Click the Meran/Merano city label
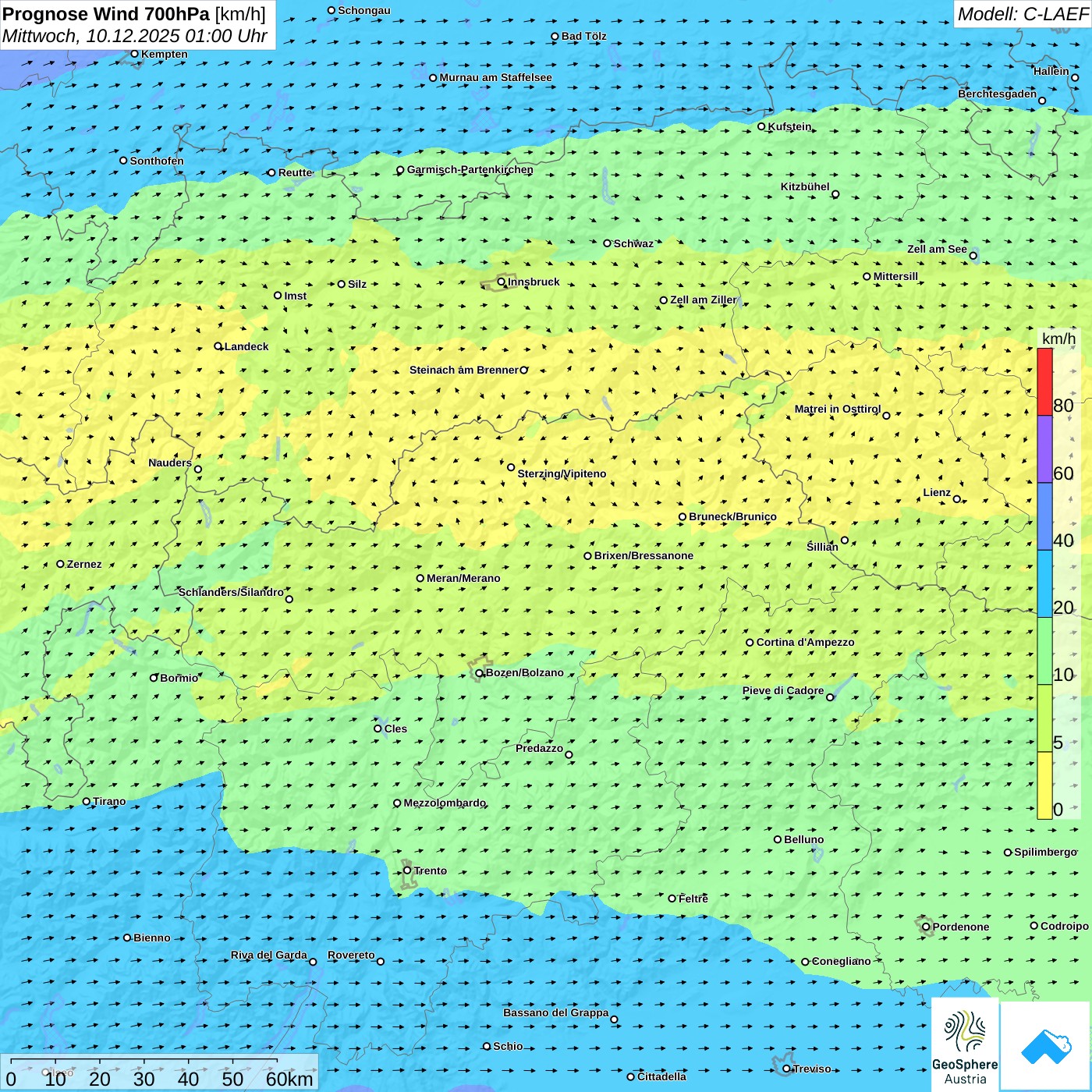The image size is (1092, 1092). point(463,578)
